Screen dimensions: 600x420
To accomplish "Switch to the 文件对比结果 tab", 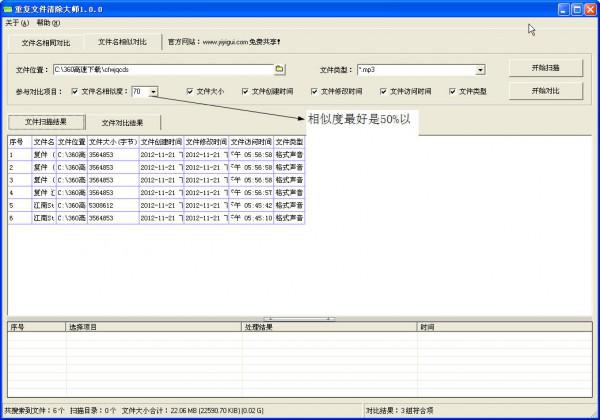I will coord(122,123).
